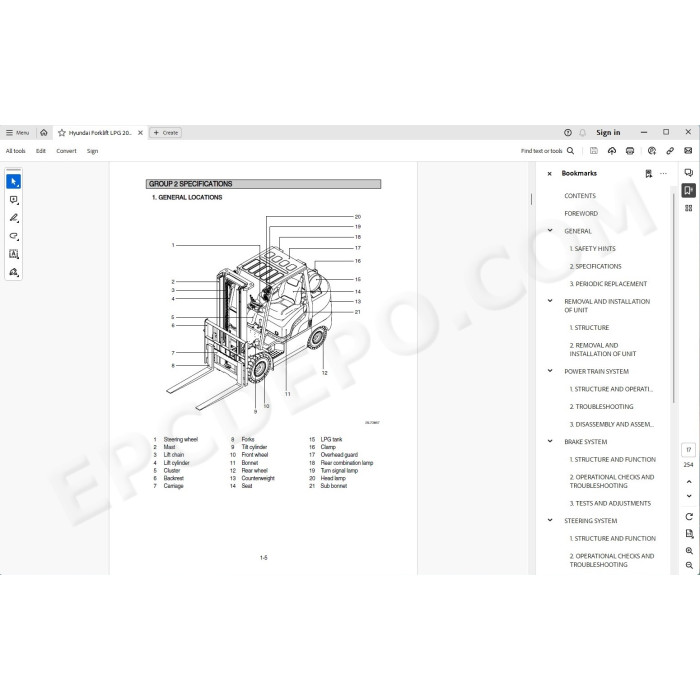Open the 3. TESTS AND ADJUSTMENTS bookmark
The image size is (700, 700).
610,504
